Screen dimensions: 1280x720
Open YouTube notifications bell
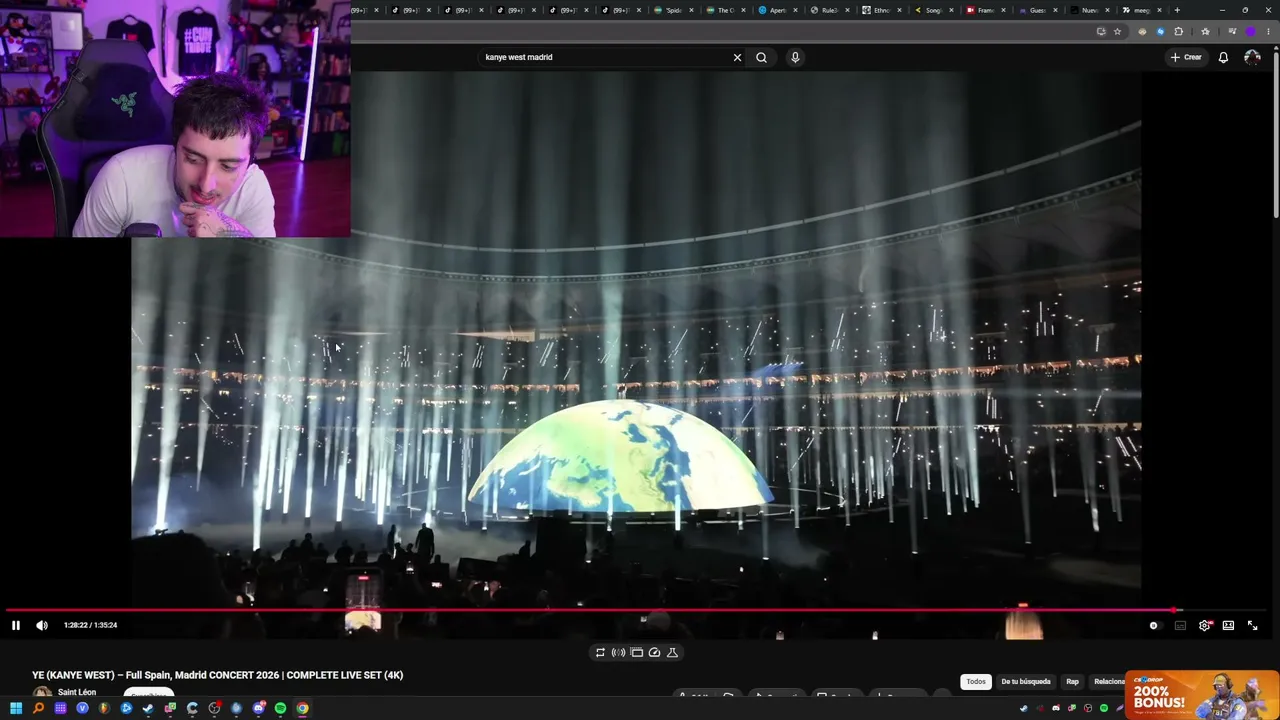click(x=1223, y=57)
